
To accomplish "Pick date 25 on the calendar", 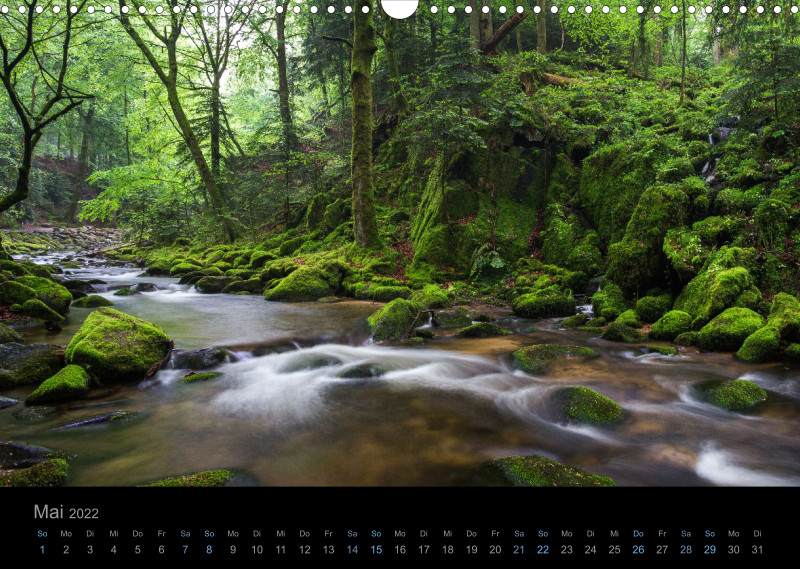I will [614, 550].
